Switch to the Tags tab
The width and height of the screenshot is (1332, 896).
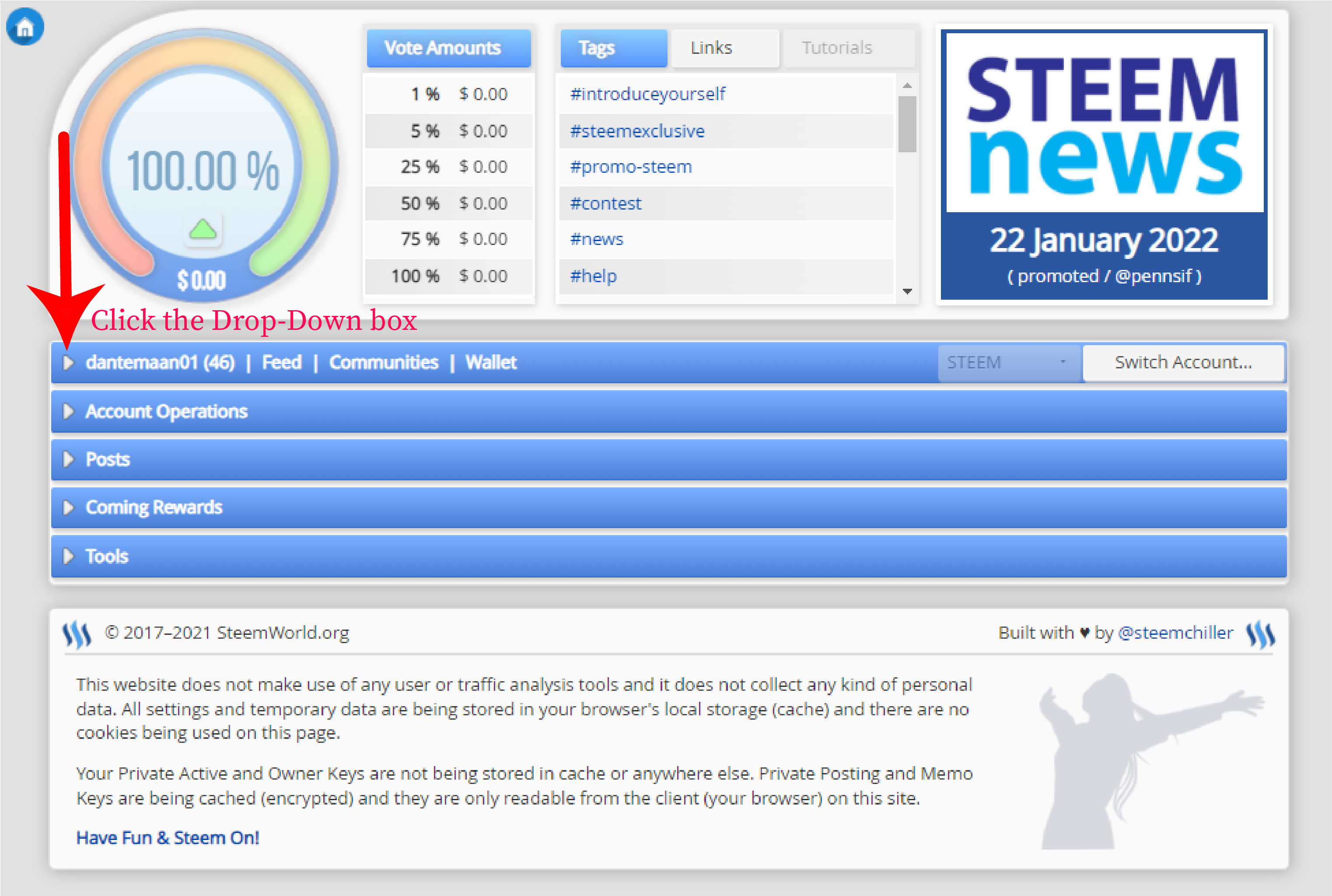[613, 48]
